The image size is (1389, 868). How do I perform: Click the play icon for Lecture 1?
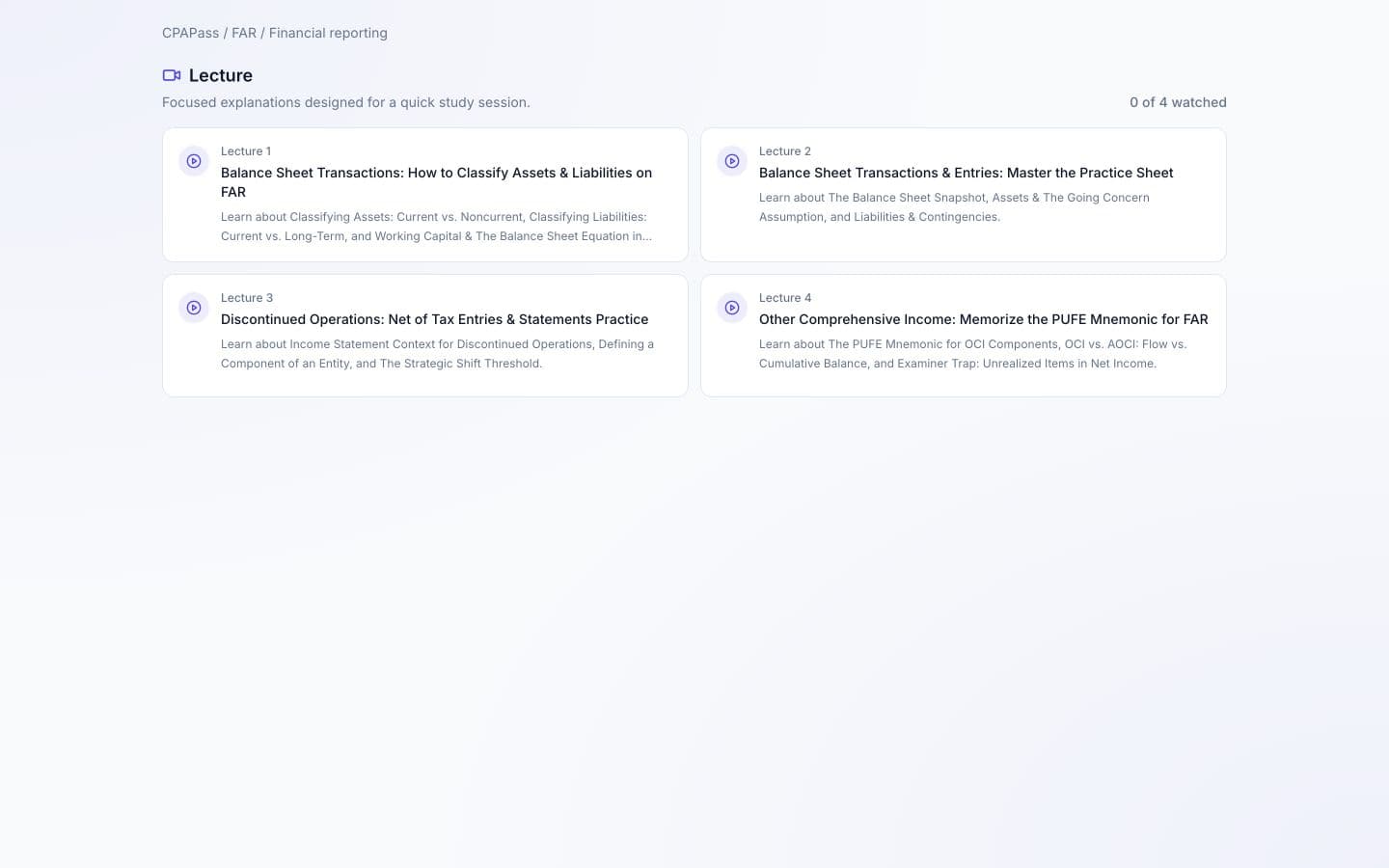pos(194,161)
